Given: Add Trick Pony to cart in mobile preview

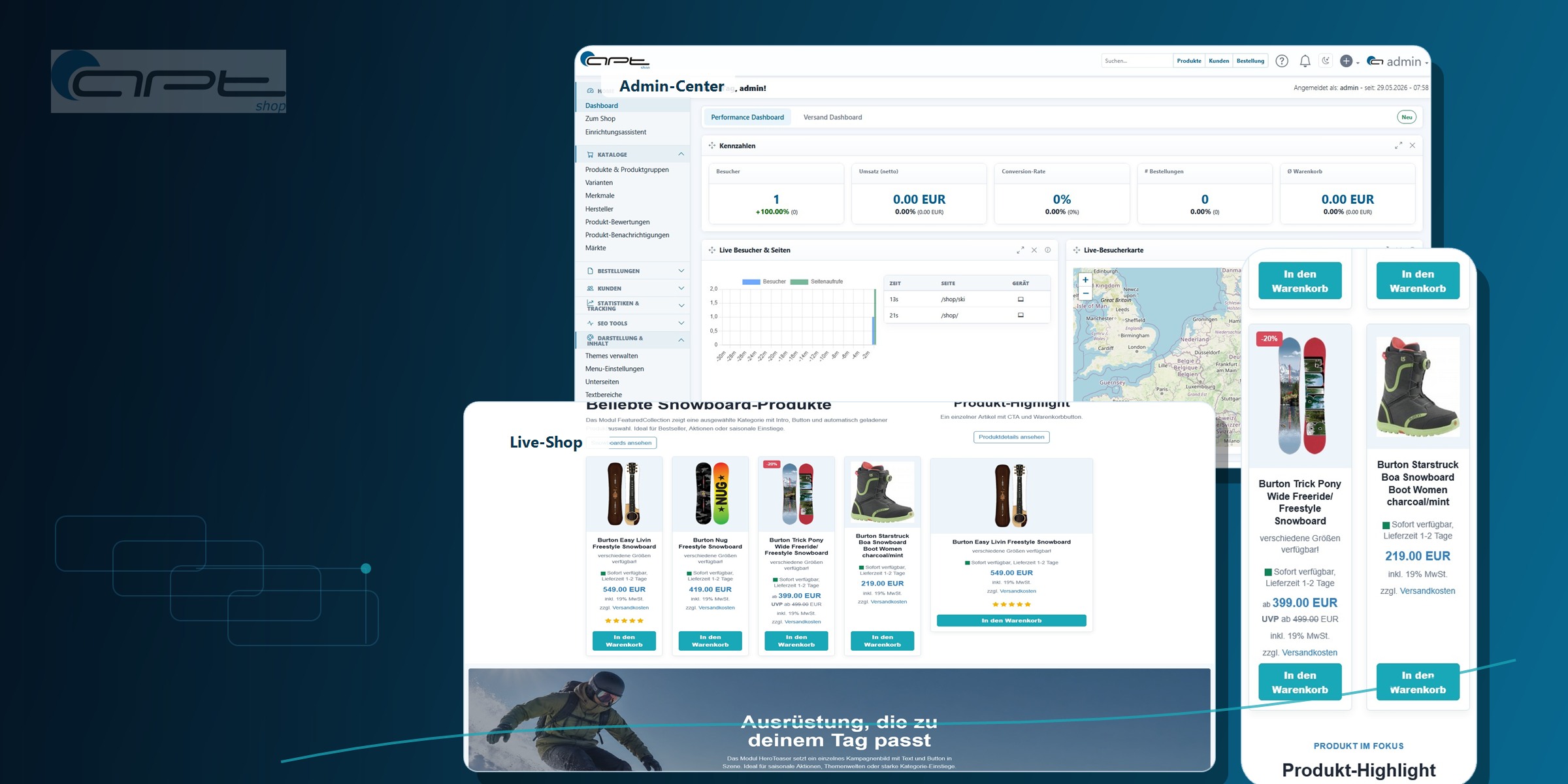Looking at the screenshot, I should [1300, 682].
